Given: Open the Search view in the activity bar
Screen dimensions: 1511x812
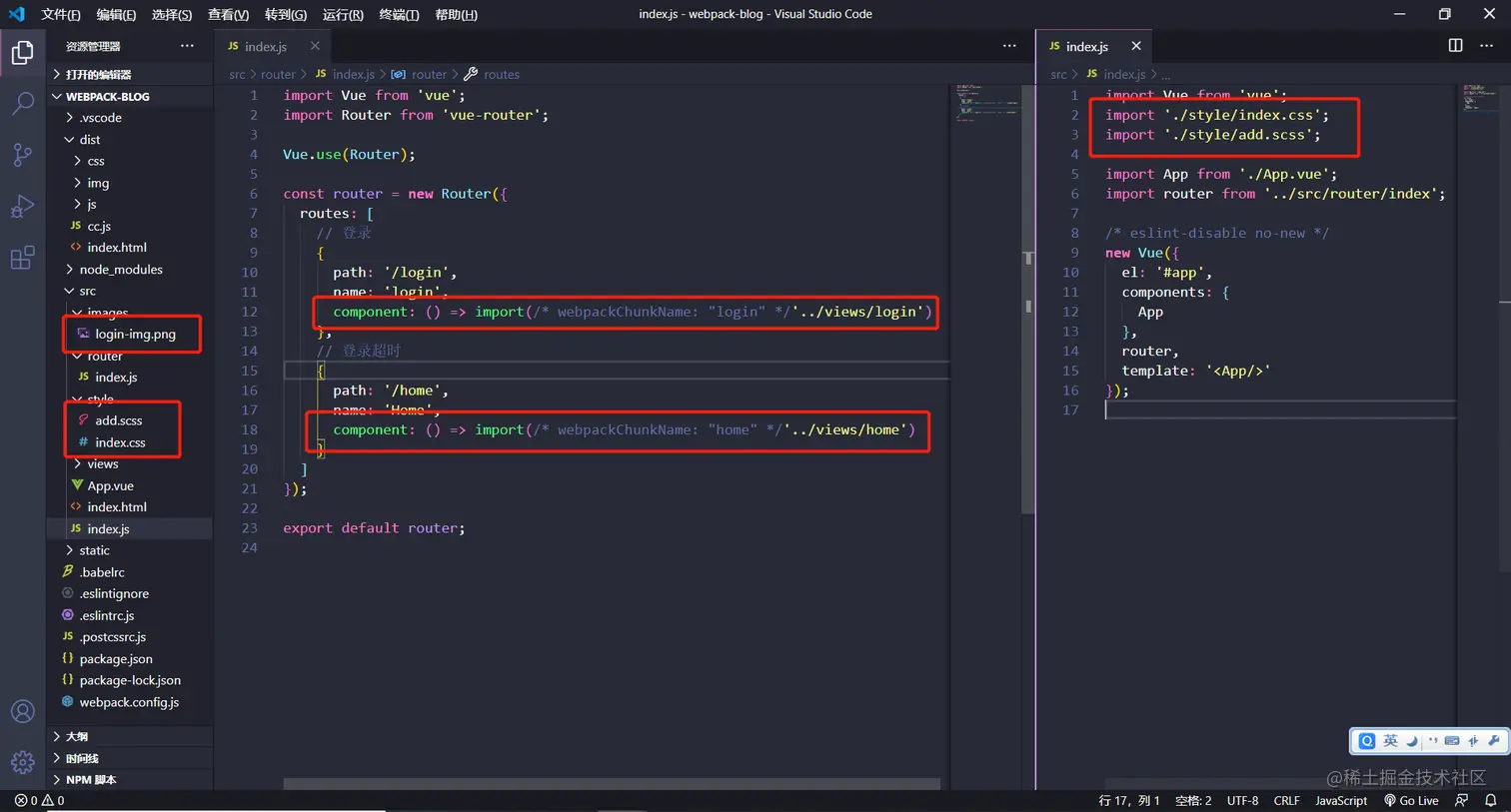Looking at the screenshot, I should [x=23, y=103].
